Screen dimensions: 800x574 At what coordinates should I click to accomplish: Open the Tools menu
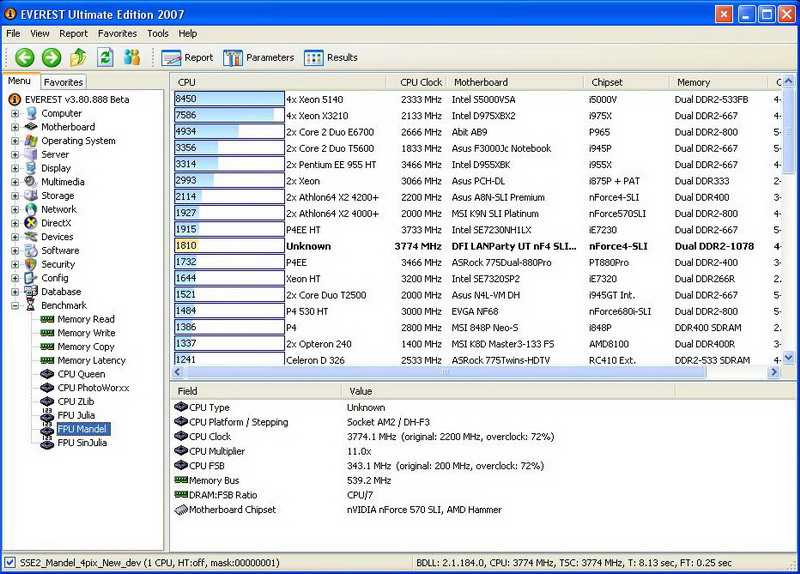(x=158, y=34)
